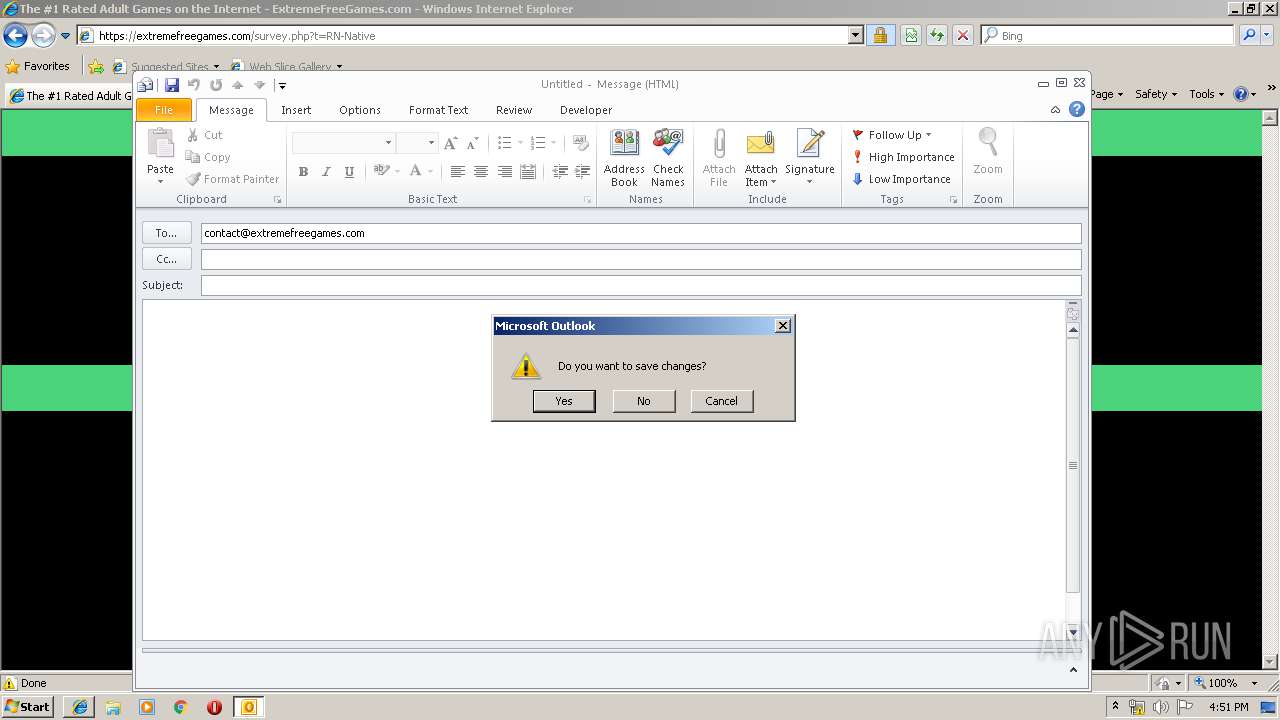This screenshot has width=1280, height=720.
Task: Go to previous item arrow
Action: 238,85
